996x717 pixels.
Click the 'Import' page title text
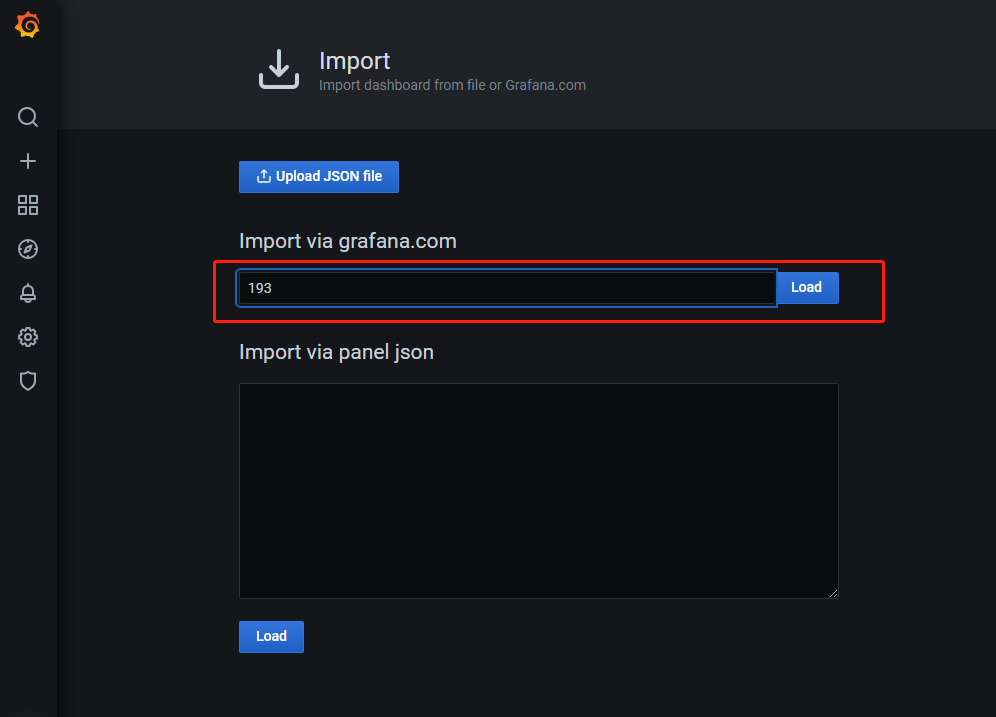click(354, 61)
